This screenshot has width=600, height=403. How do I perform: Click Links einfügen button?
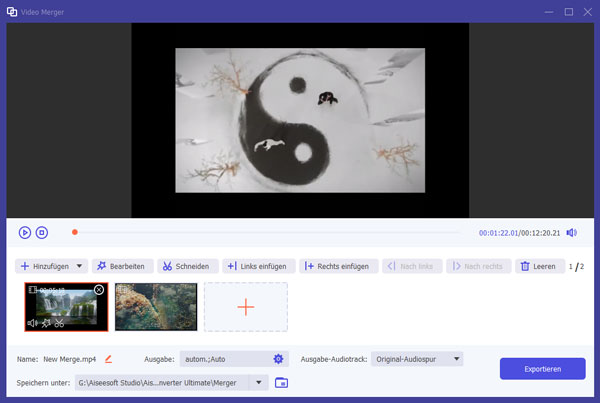pos(258,266)
